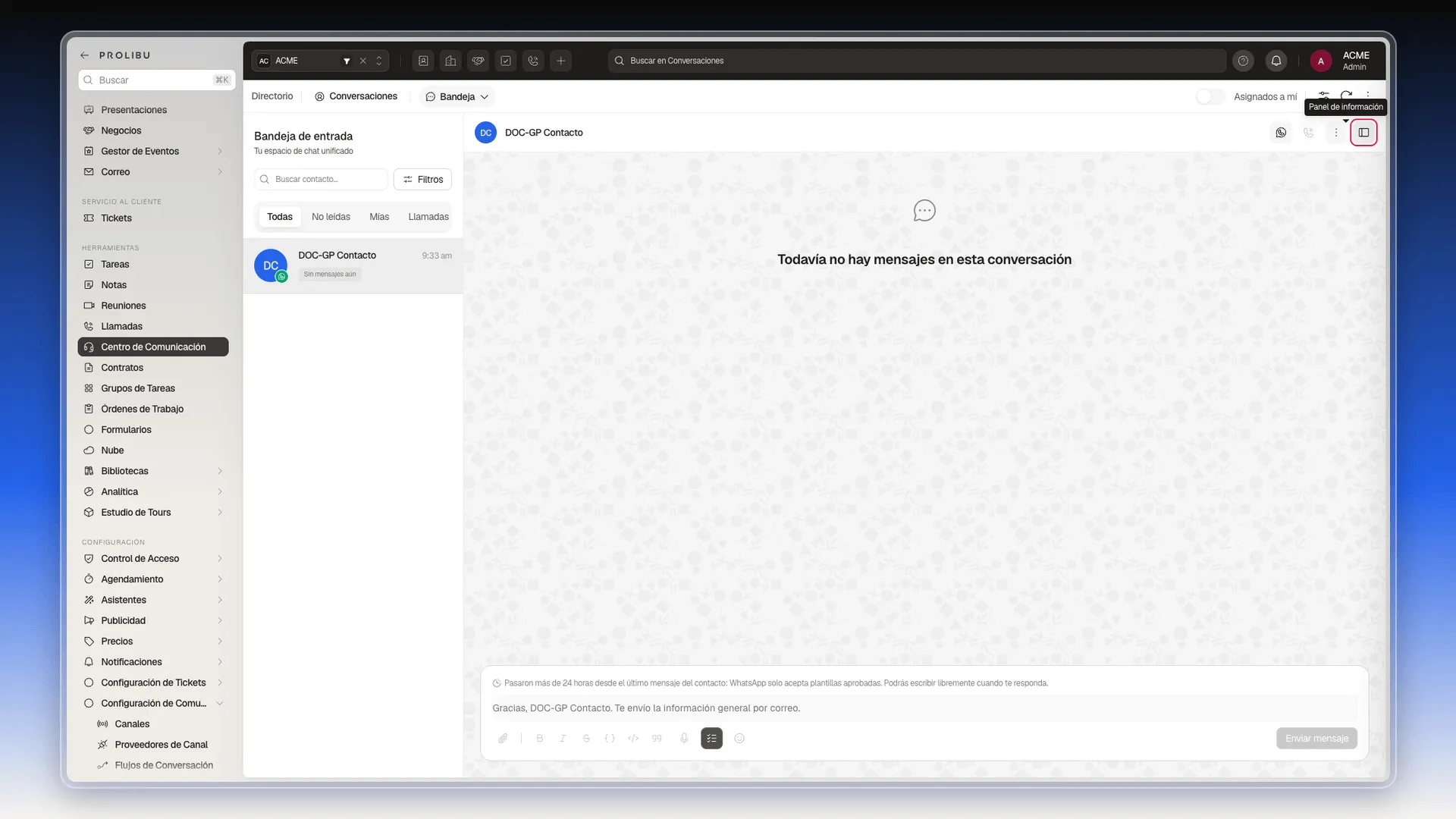Open the Directorio tab
1456x819 pixels.
[272, 96]
